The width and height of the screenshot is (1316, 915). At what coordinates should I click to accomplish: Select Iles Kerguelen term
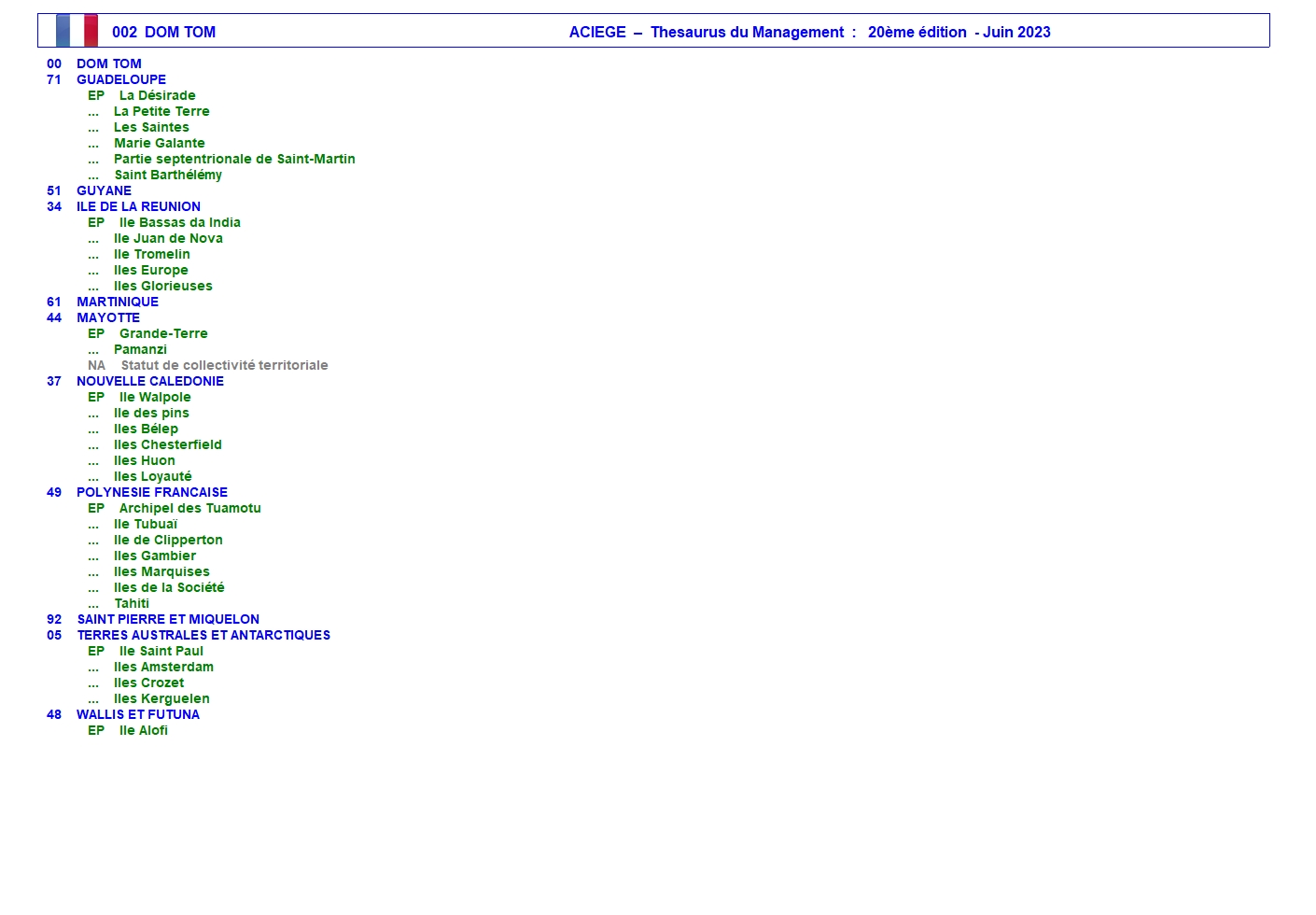point(161,698)
